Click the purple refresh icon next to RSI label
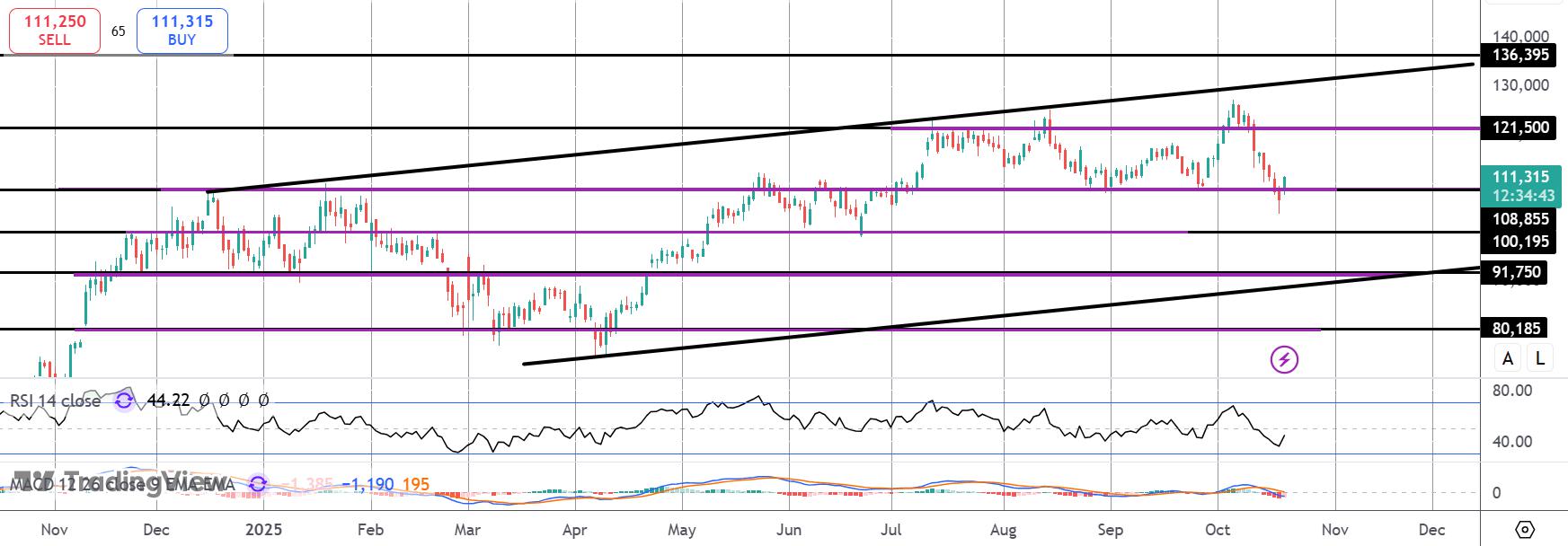Screen dimensions: 1568x546 click(x=124, y=401)
